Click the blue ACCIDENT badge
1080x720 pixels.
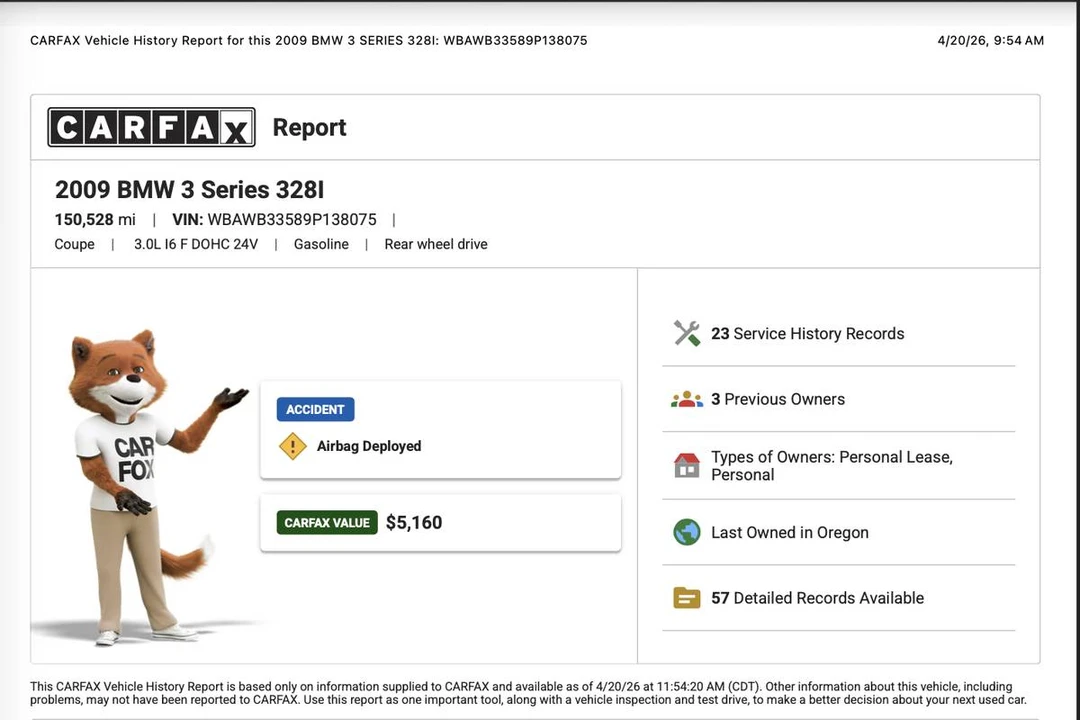point(315,409)
